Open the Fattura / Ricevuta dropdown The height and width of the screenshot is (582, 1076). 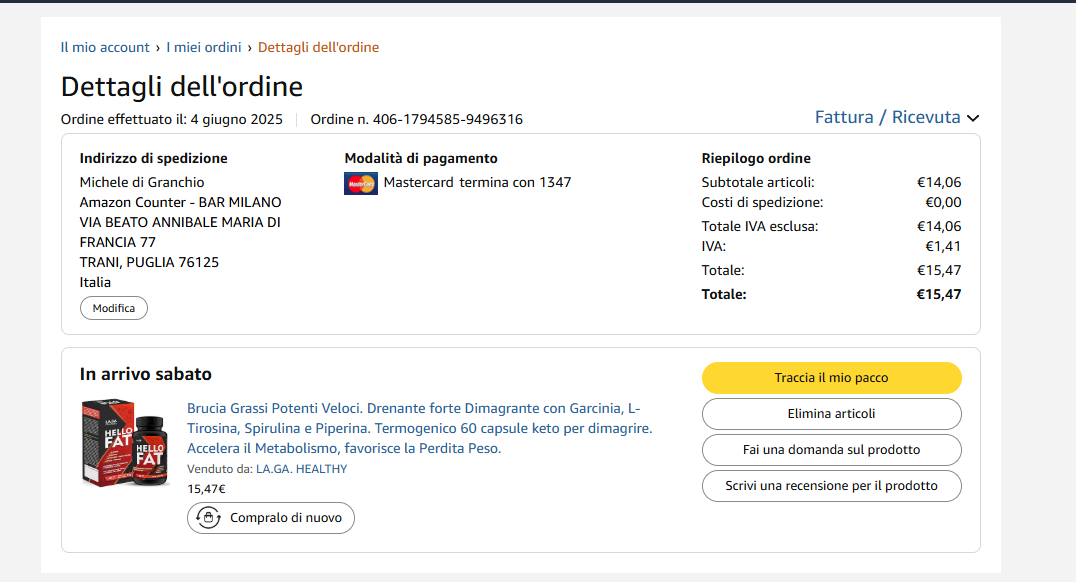click(x=888, y=117)
